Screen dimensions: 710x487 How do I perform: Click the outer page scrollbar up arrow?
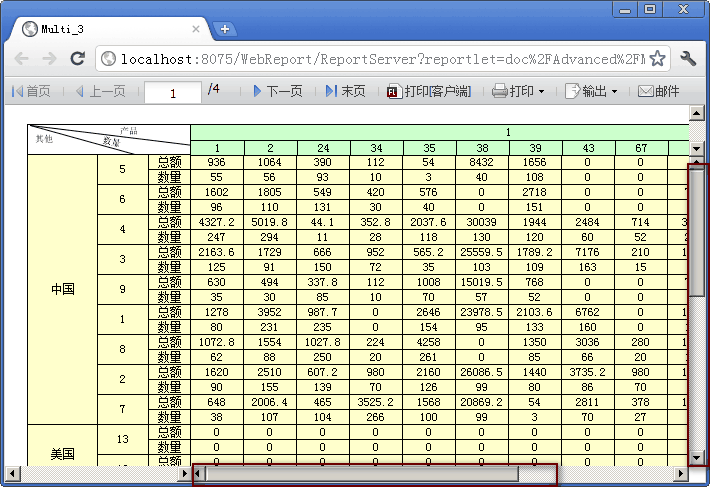click(x=696, y=113)
